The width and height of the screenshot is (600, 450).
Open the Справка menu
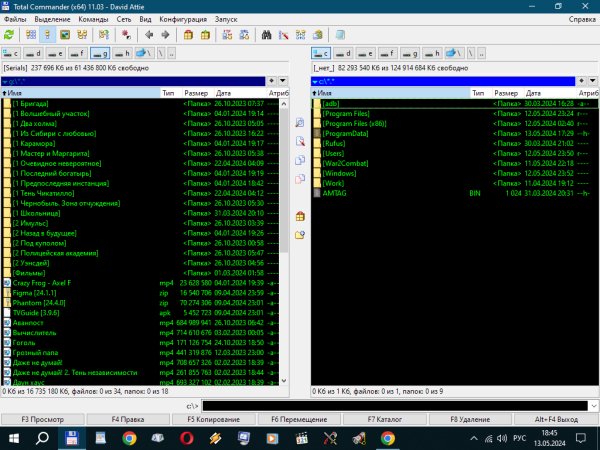click(x=582, y=19)
